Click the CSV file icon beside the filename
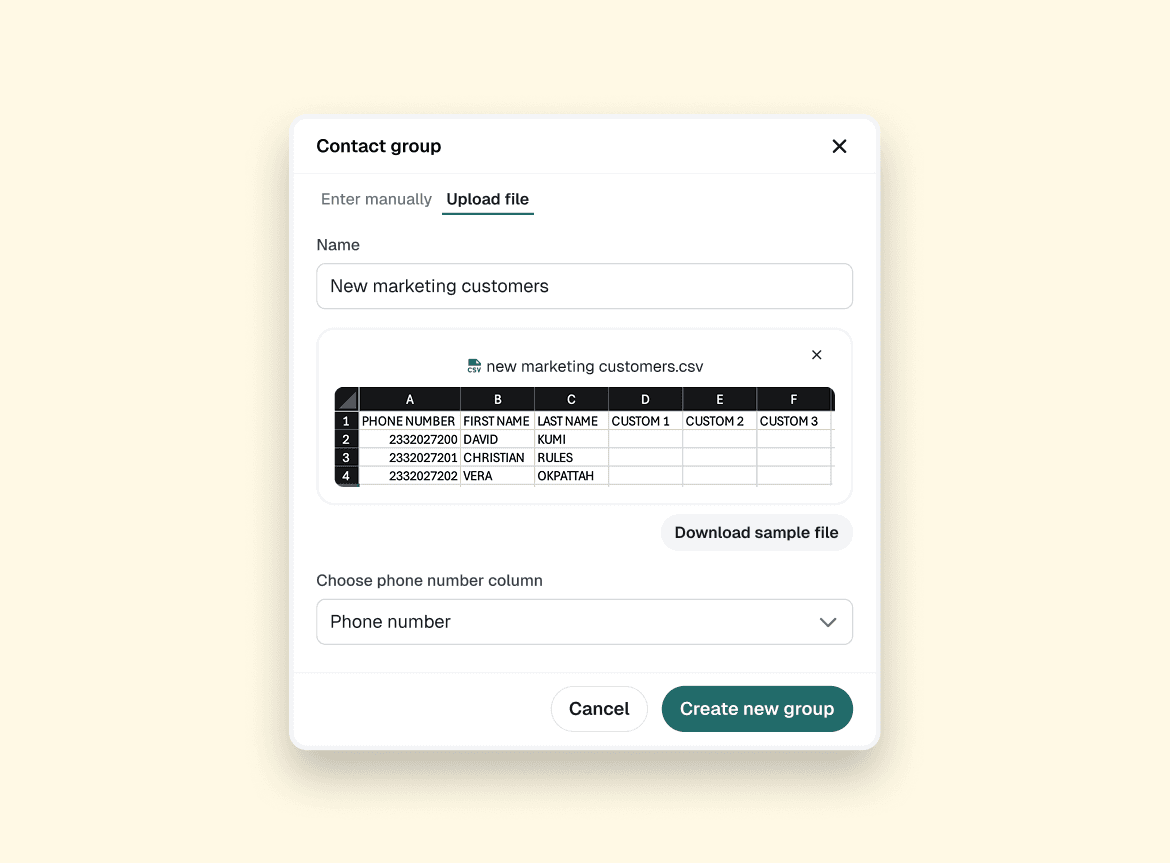 (473, 366)
